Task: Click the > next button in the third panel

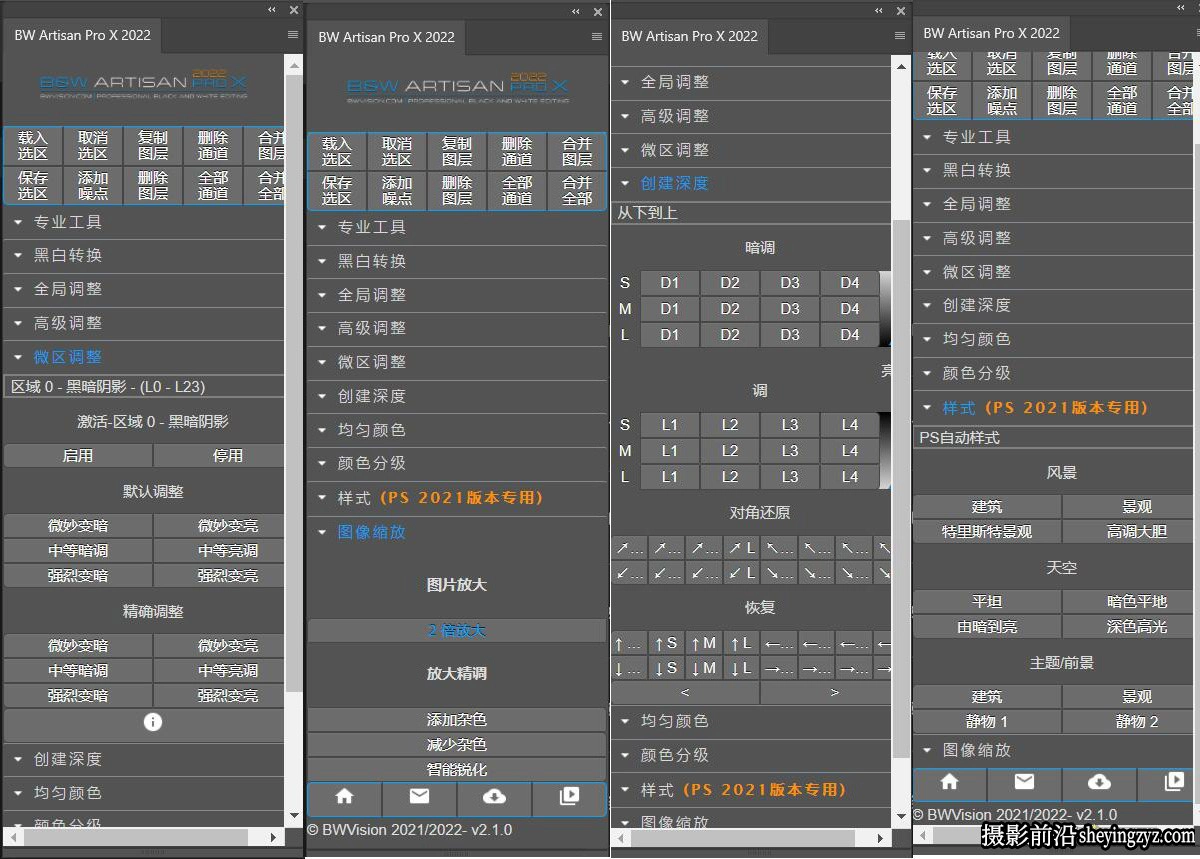Action: [826, 692]
